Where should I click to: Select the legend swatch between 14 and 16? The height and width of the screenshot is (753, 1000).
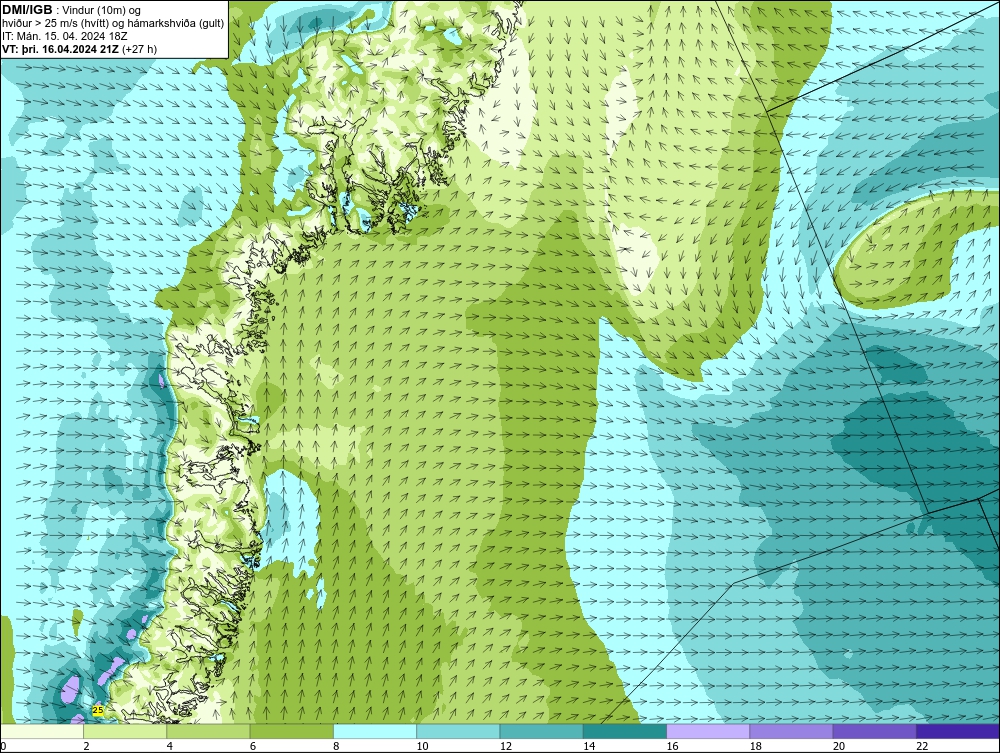[625, 731]
